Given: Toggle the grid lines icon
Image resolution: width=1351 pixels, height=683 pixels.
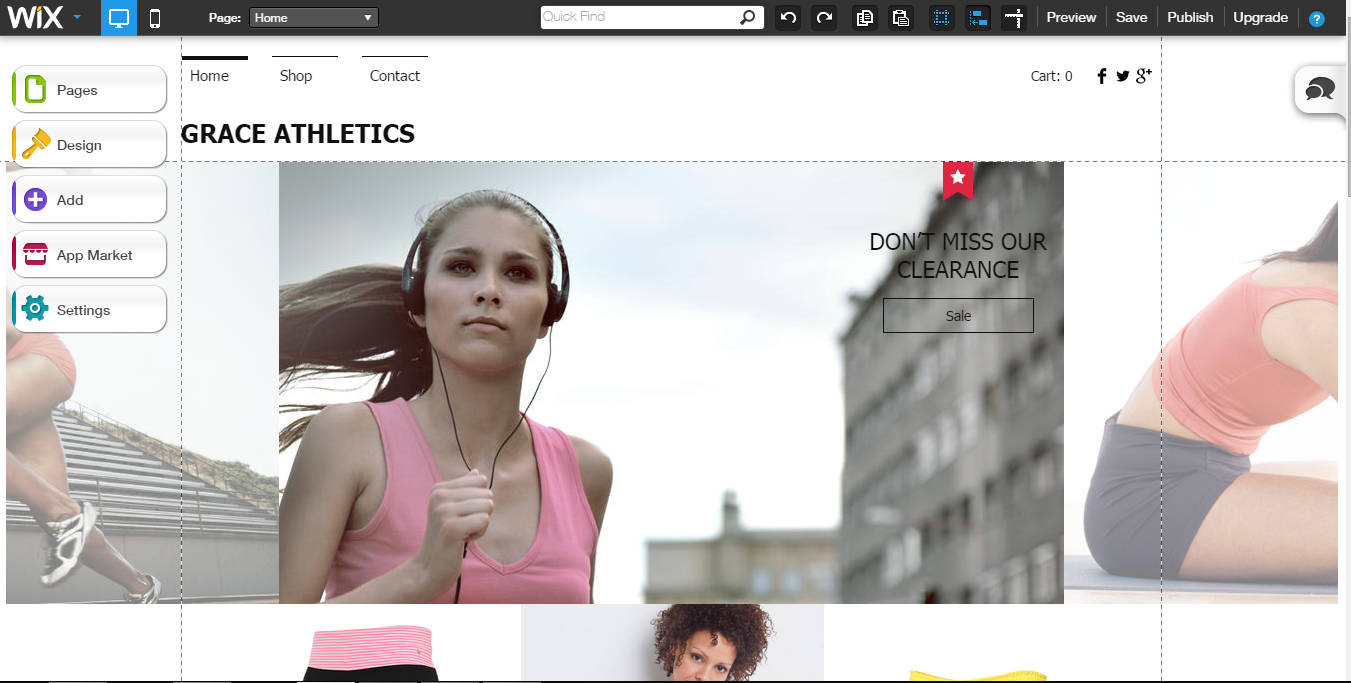Looking at the screenshot, I should tap(941, 18).
